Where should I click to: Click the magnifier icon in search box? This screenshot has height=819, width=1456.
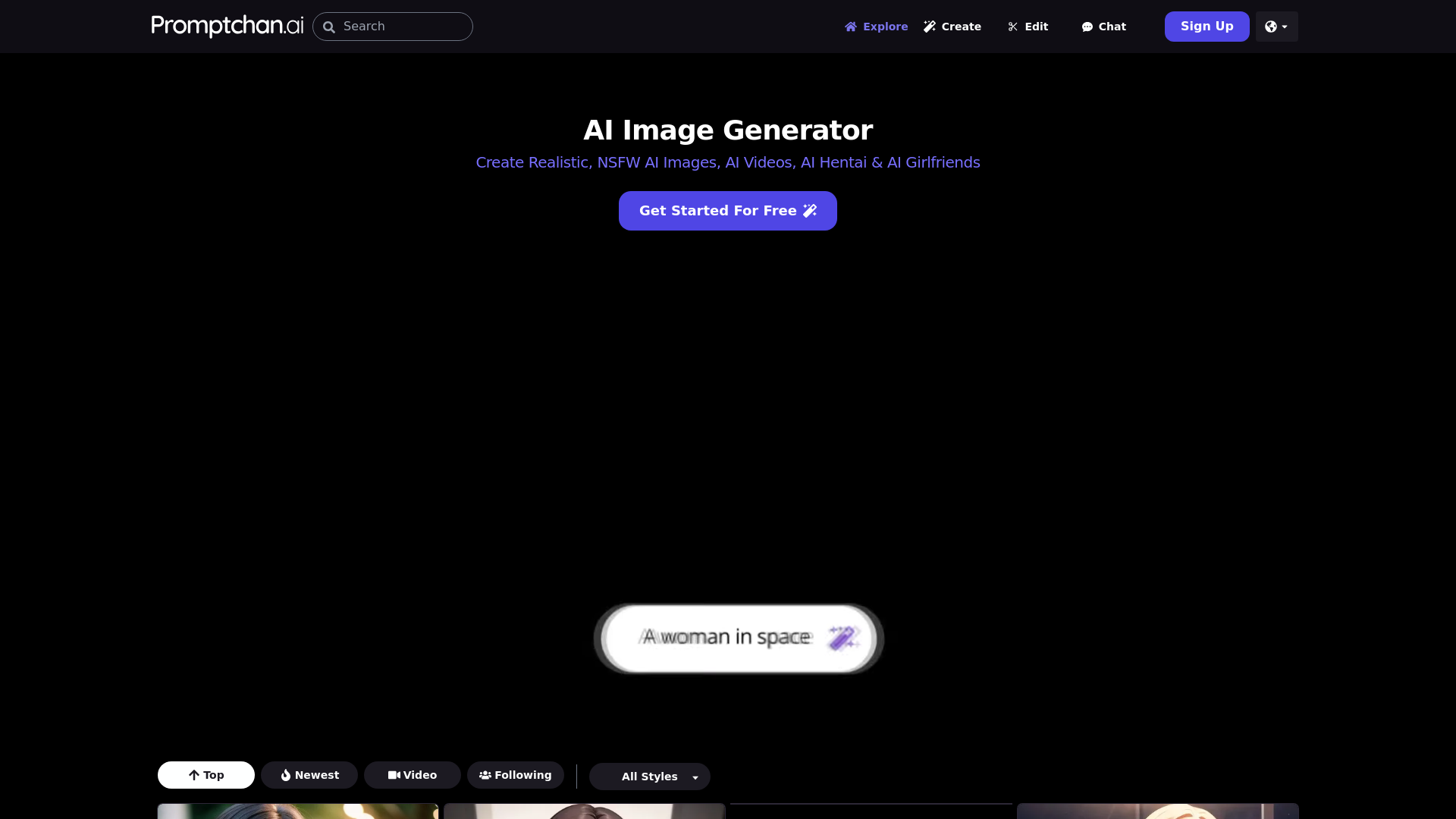(x=329, y=27)
